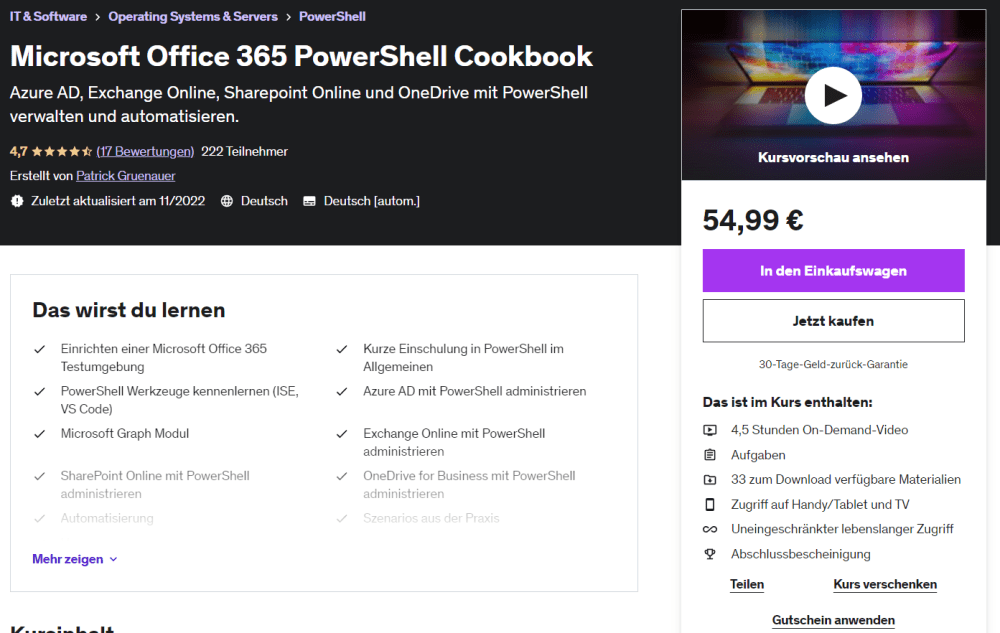1000x633 pixels.
Task: Click the infinity lifetime access icon
Action: click(710, 529)
